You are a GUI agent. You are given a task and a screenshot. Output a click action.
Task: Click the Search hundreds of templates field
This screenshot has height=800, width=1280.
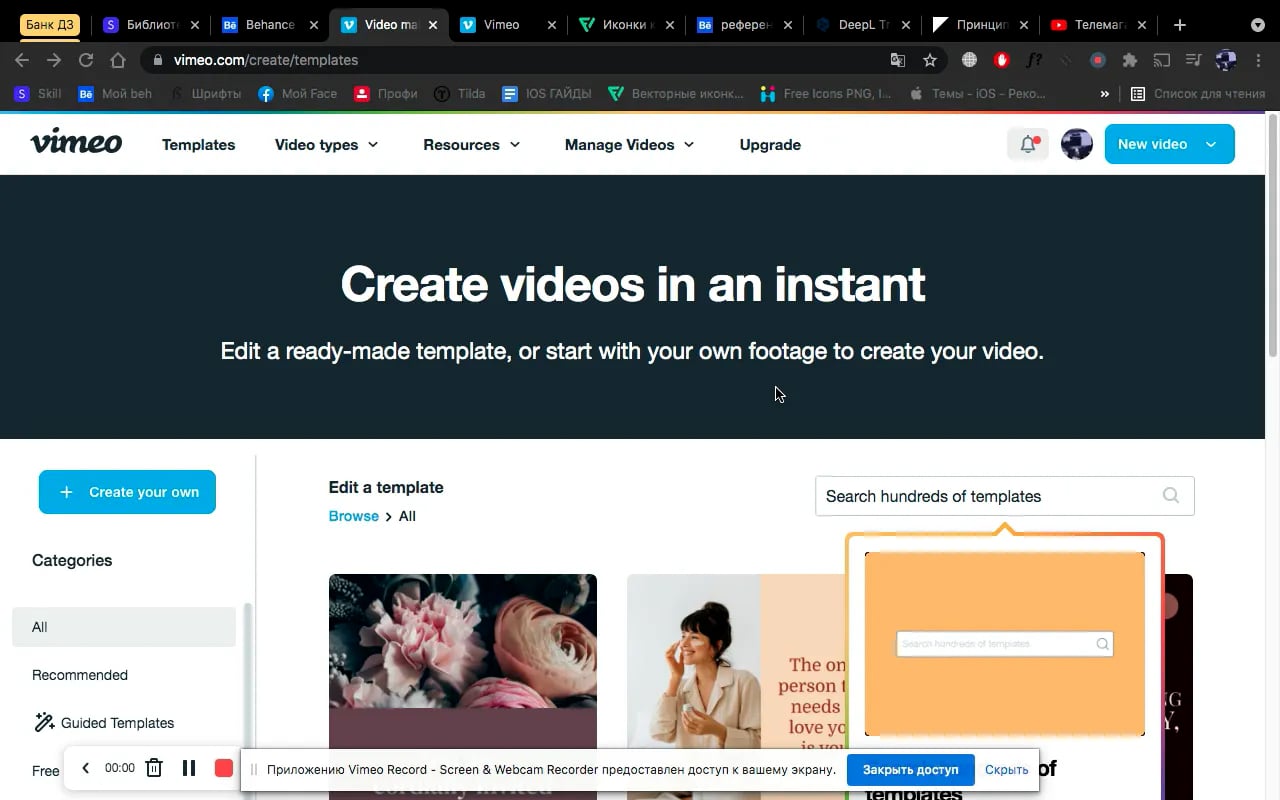[x=1004, y=496]
